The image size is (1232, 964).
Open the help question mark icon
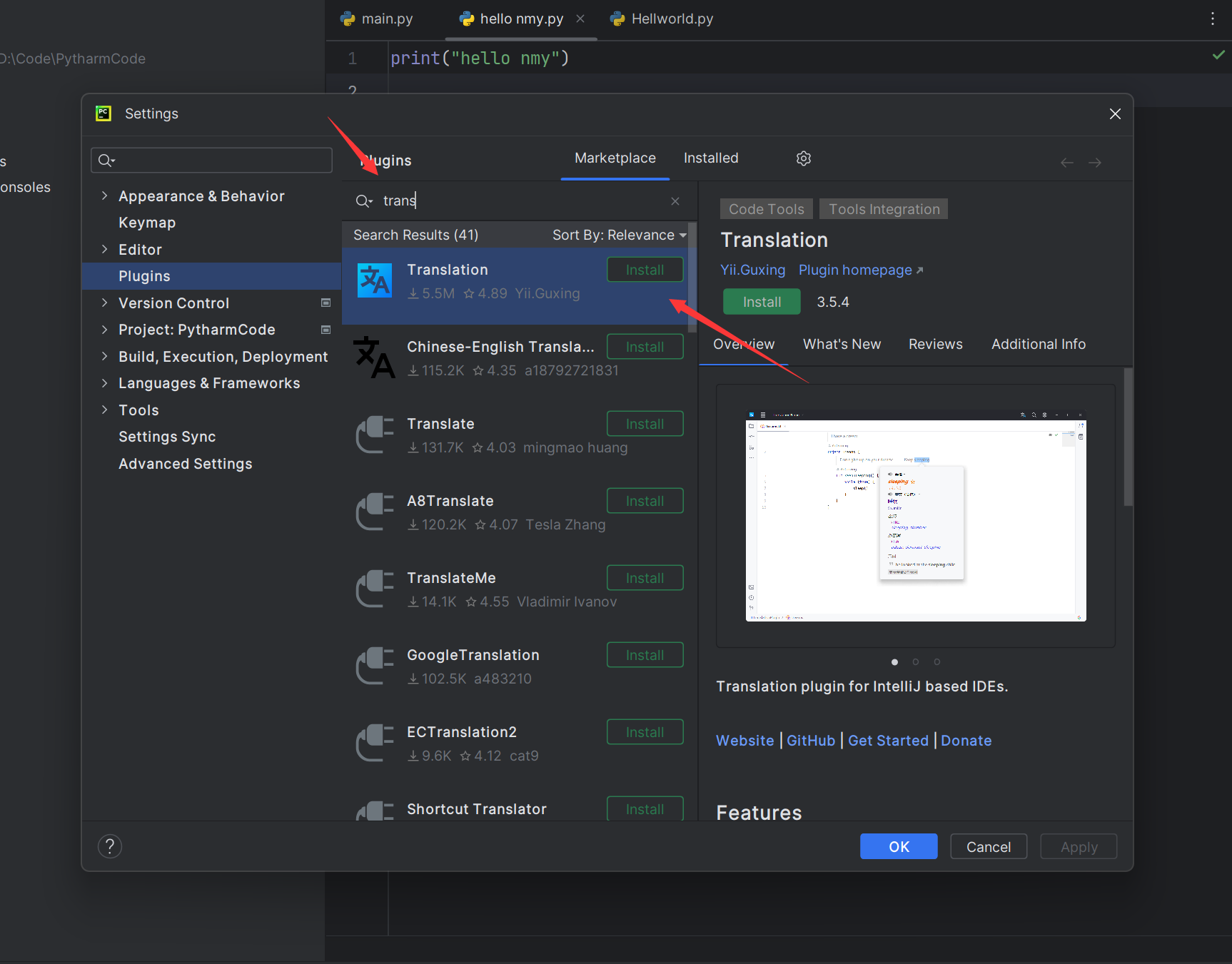click(110, 846)
